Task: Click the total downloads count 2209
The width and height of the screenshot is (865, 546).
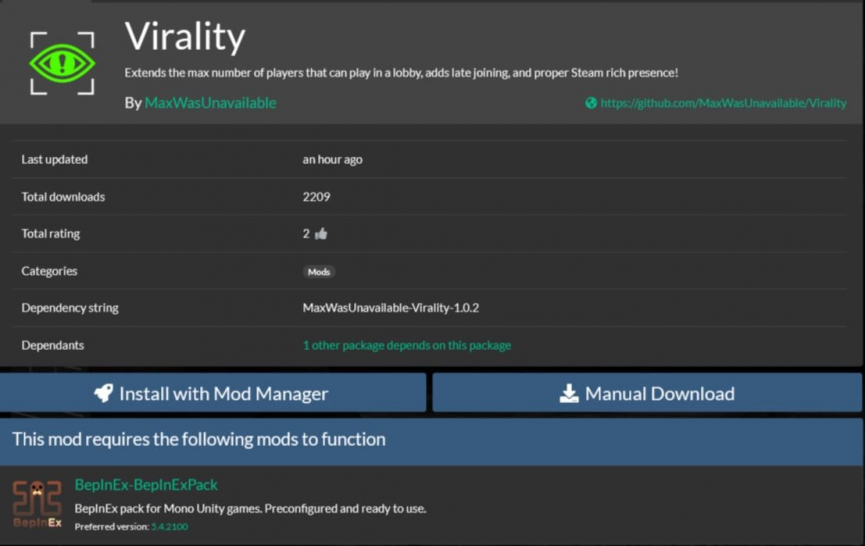Action: click(x=316, y=197)
